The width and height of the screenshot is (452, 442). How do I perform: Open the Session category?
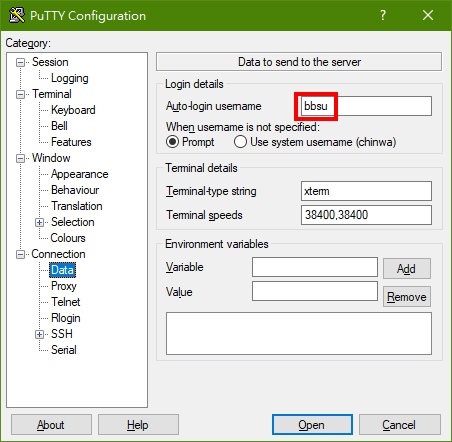pos(50,62)
